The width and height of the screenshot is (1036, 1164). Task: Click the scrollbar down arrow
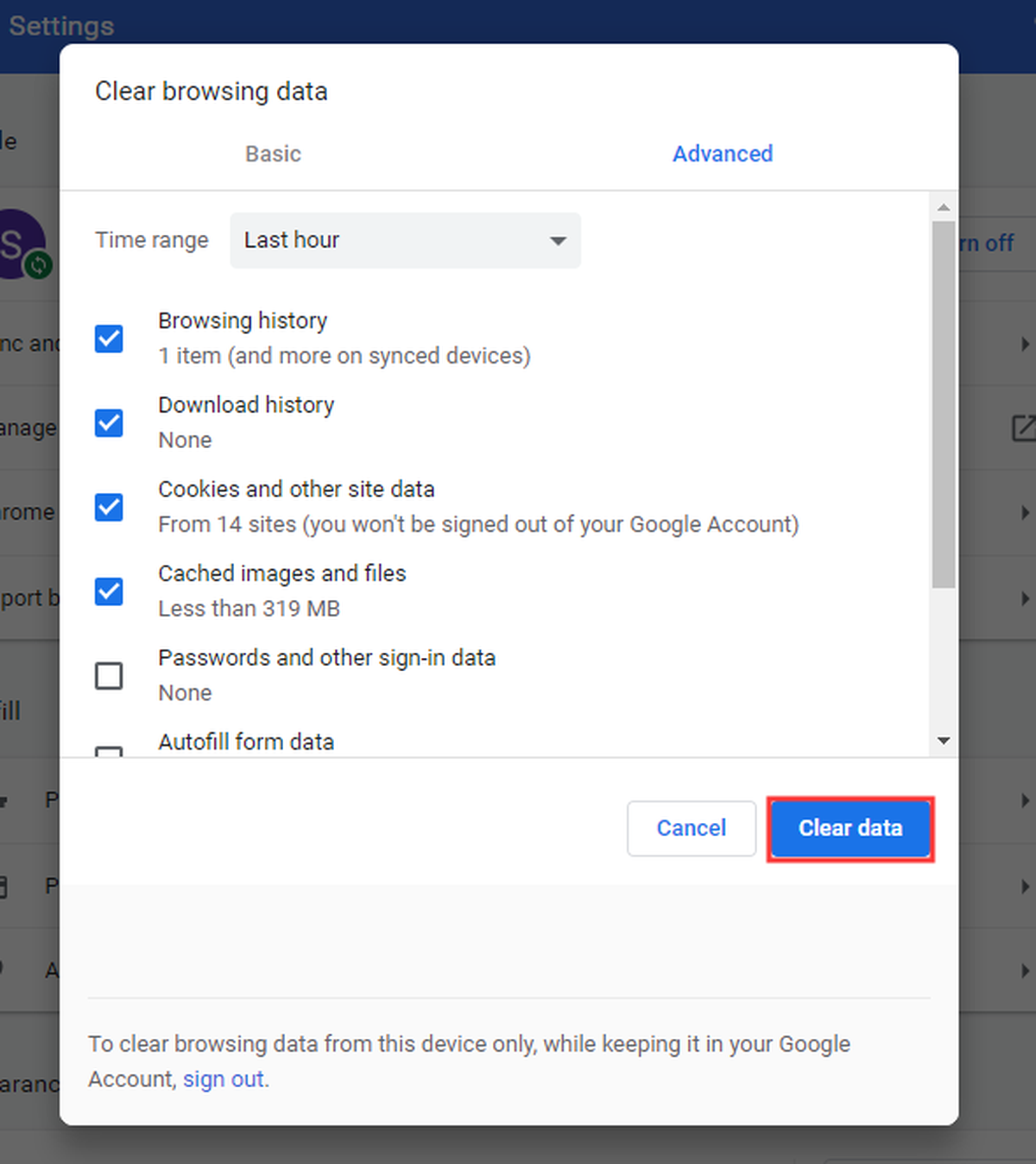pos(944,741)
